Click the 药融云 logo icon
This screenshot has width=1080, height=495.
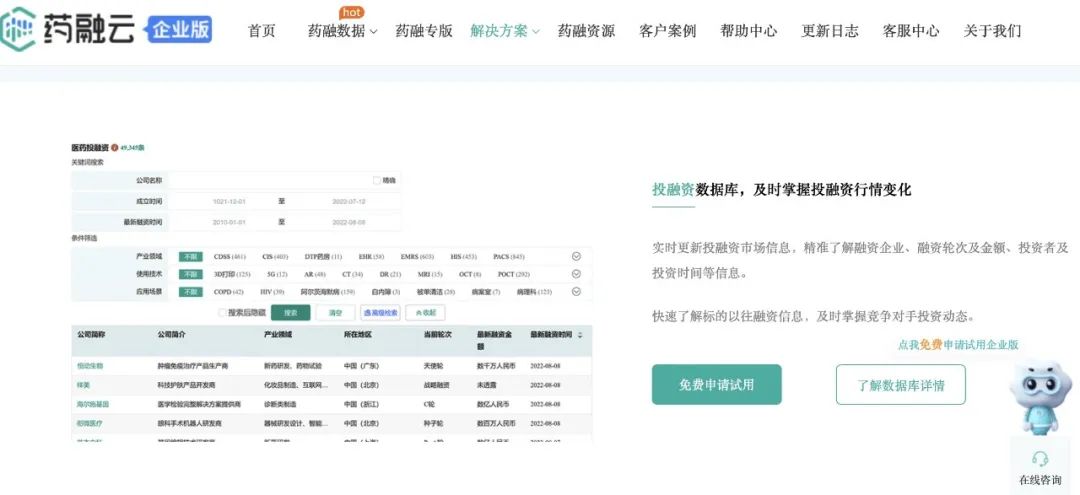[19, 29]
